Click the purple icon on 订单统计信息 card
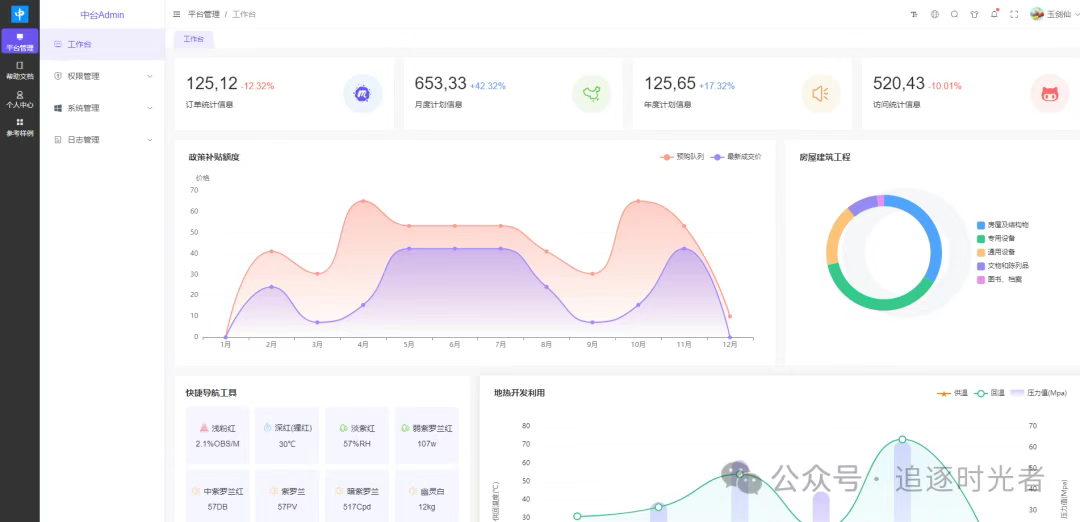The height and width of the screenshot is (522, 1080). point(362,94)
